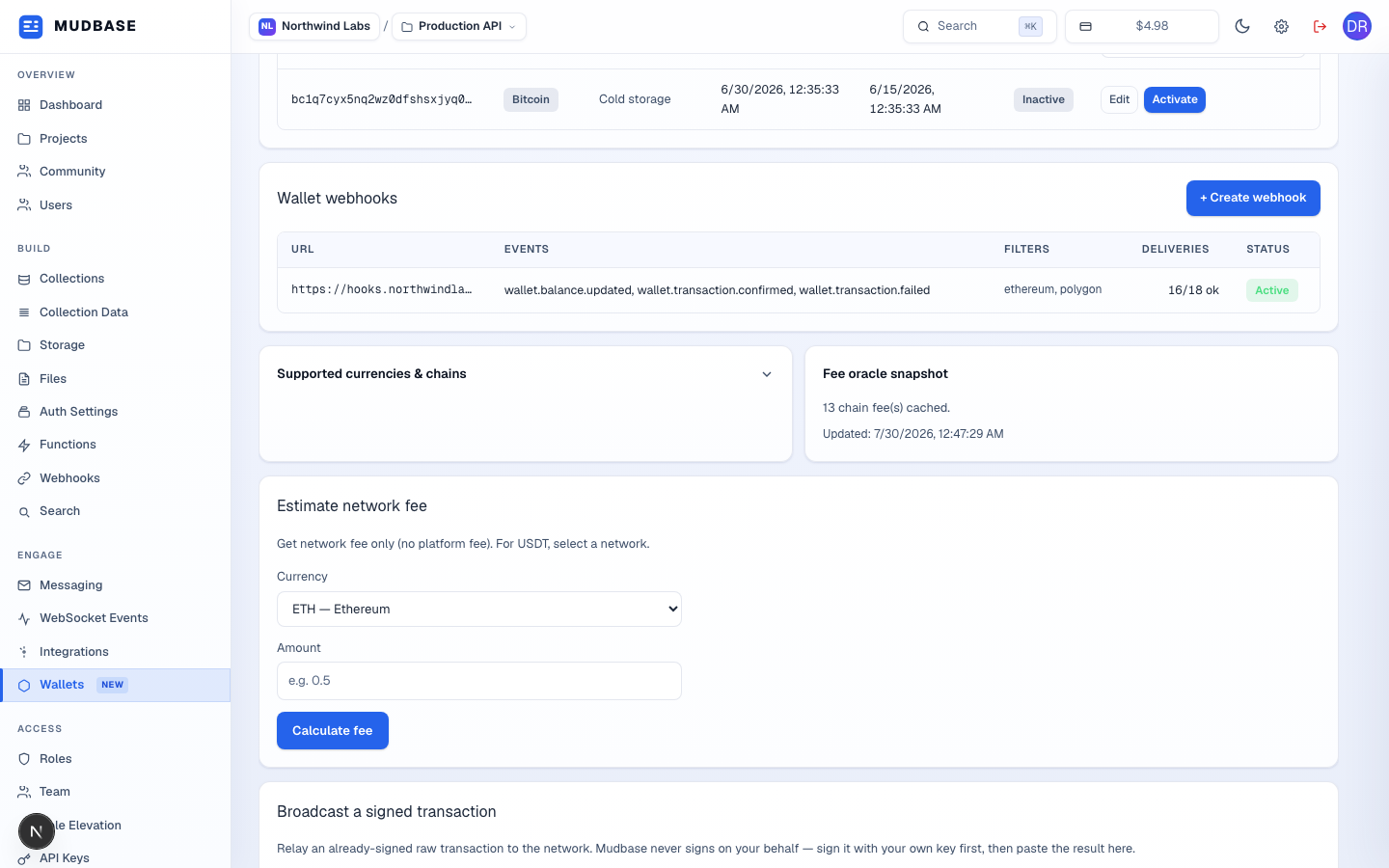
Task: Click the Mudbase logo icon
Action: coord(31,26)
